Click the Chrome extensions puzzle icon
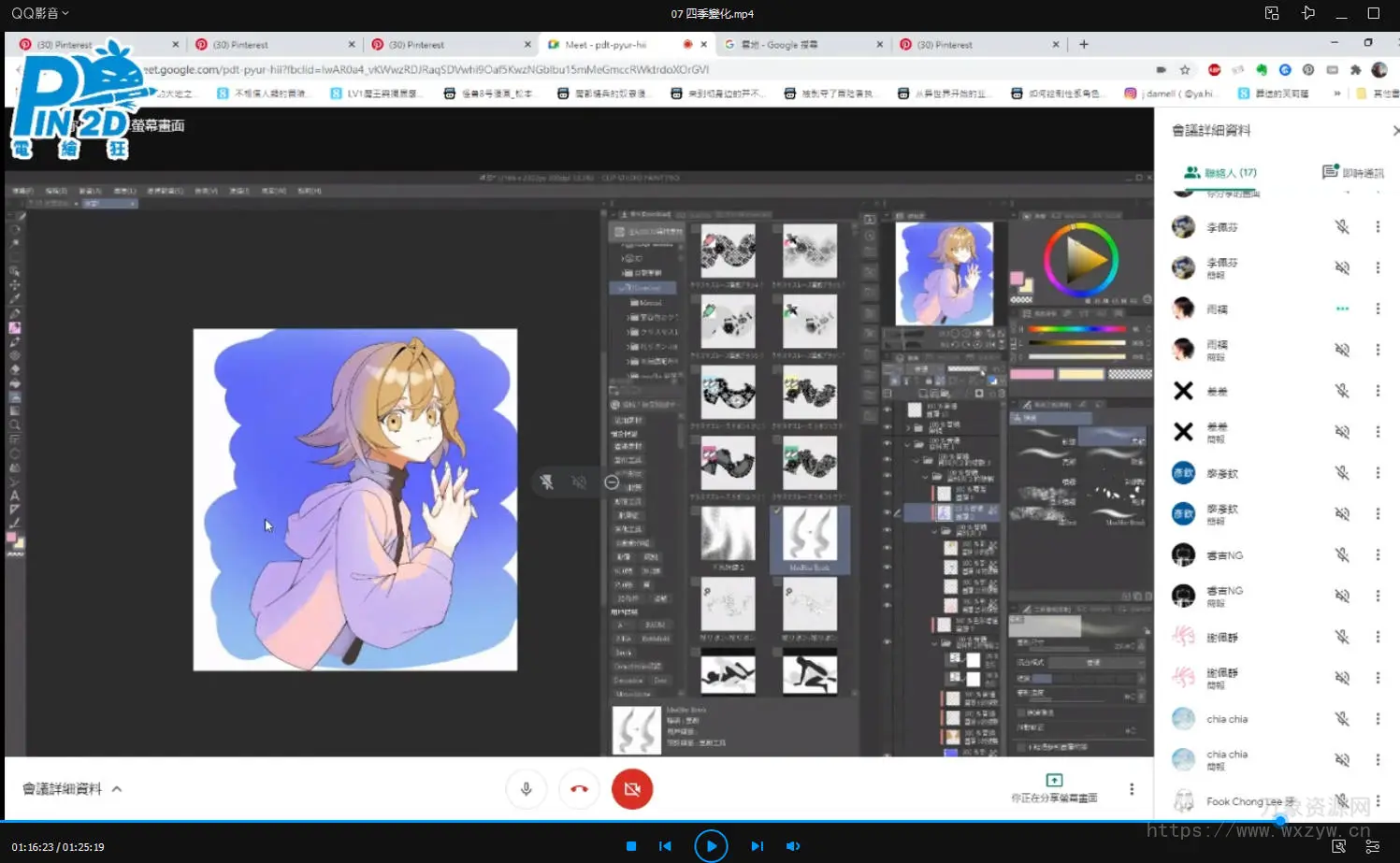Screen dimensions: 1400x863 [x=1355, y=70]
